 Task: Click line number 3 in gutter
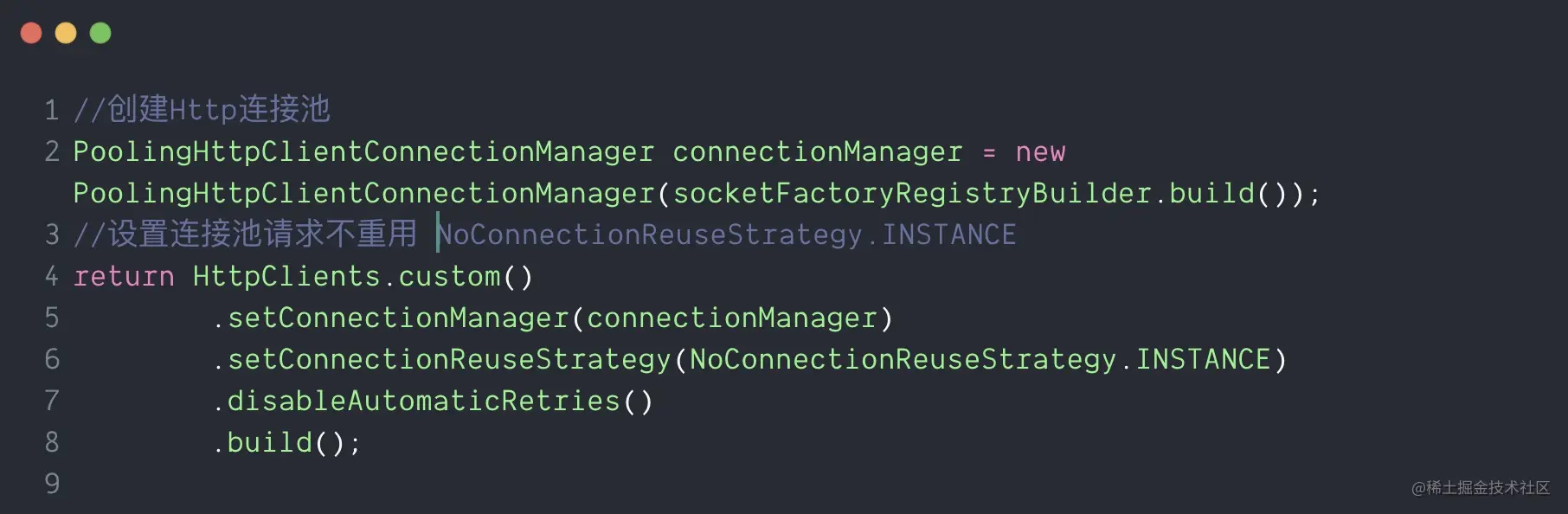(x=52, y=235)
